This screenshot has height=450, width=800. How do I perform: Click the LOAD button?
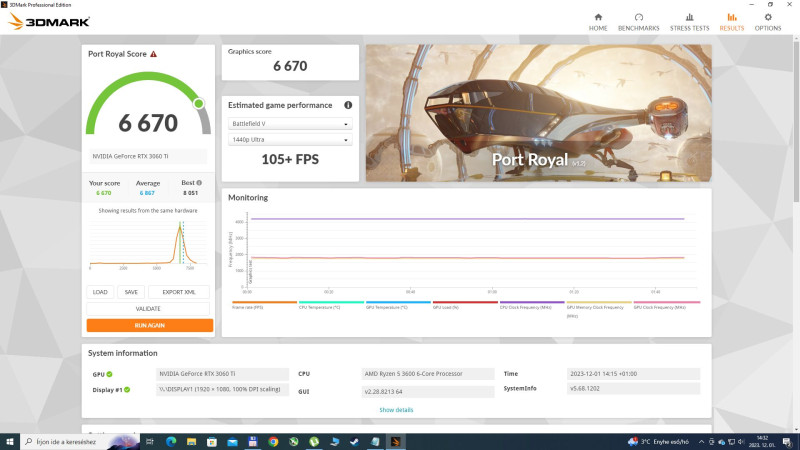[x=100, y=292]
